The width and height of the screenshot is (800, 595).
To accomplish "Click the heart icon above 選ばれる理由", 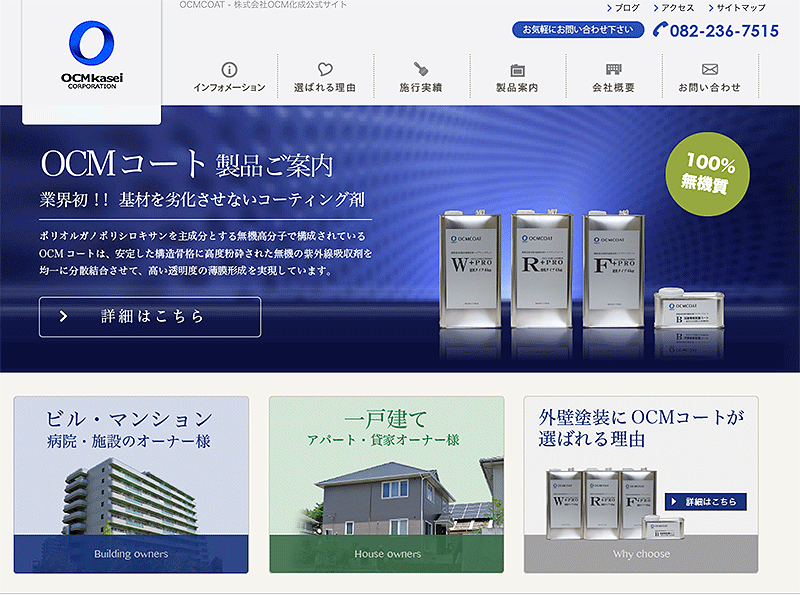I will [325, 69].
